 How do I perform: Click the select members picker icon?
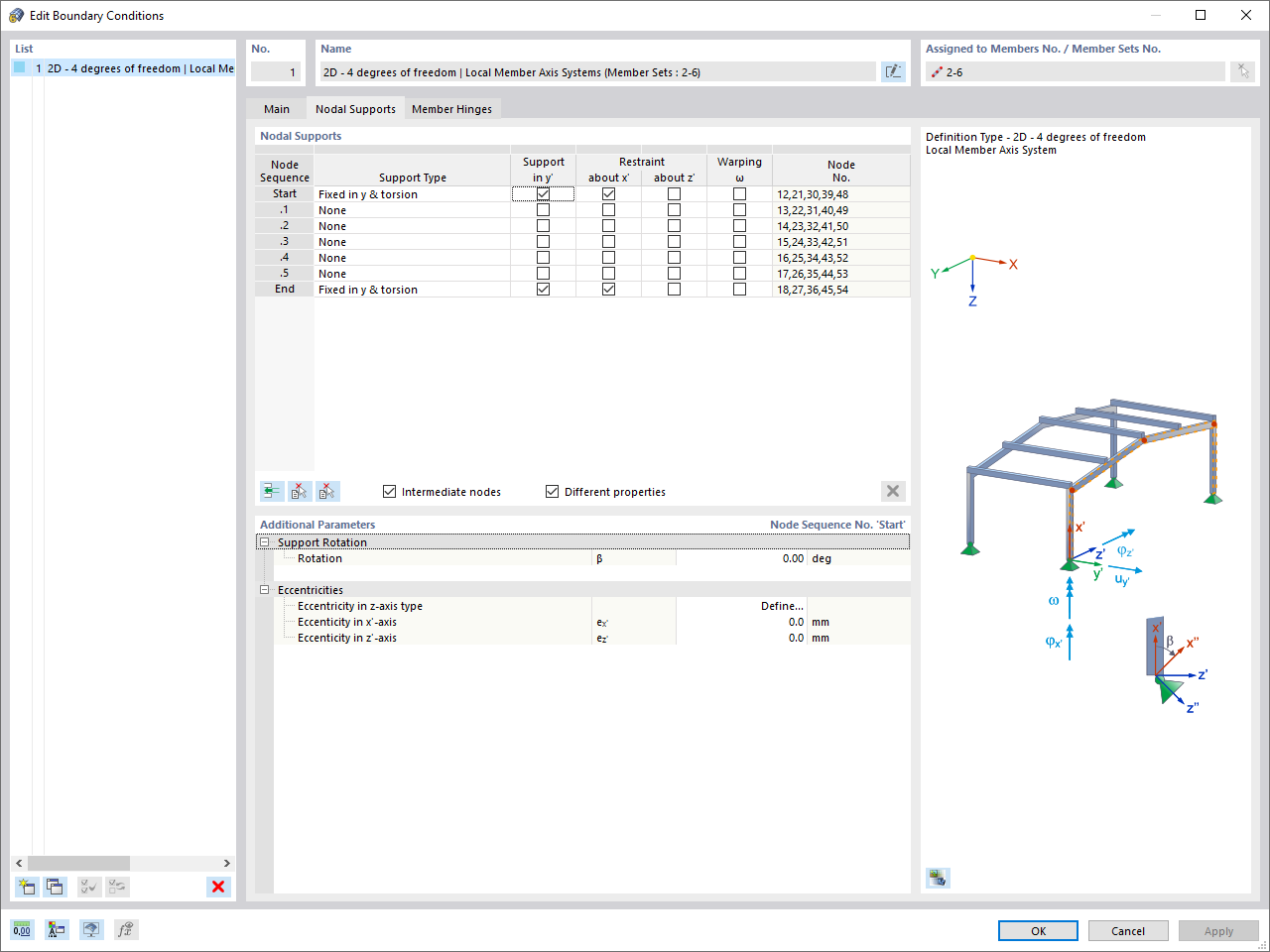pos(1242,71)
